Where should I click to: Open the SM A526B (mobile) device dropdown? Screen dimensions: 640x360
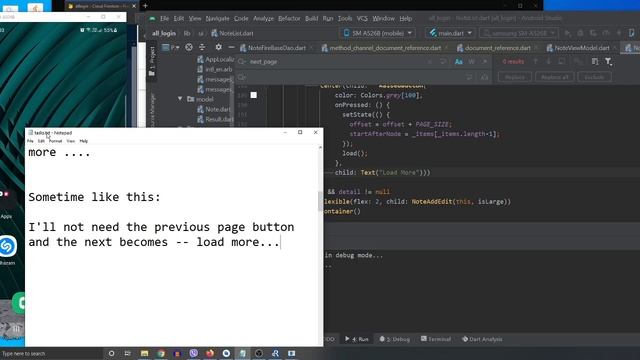[377, 33]
